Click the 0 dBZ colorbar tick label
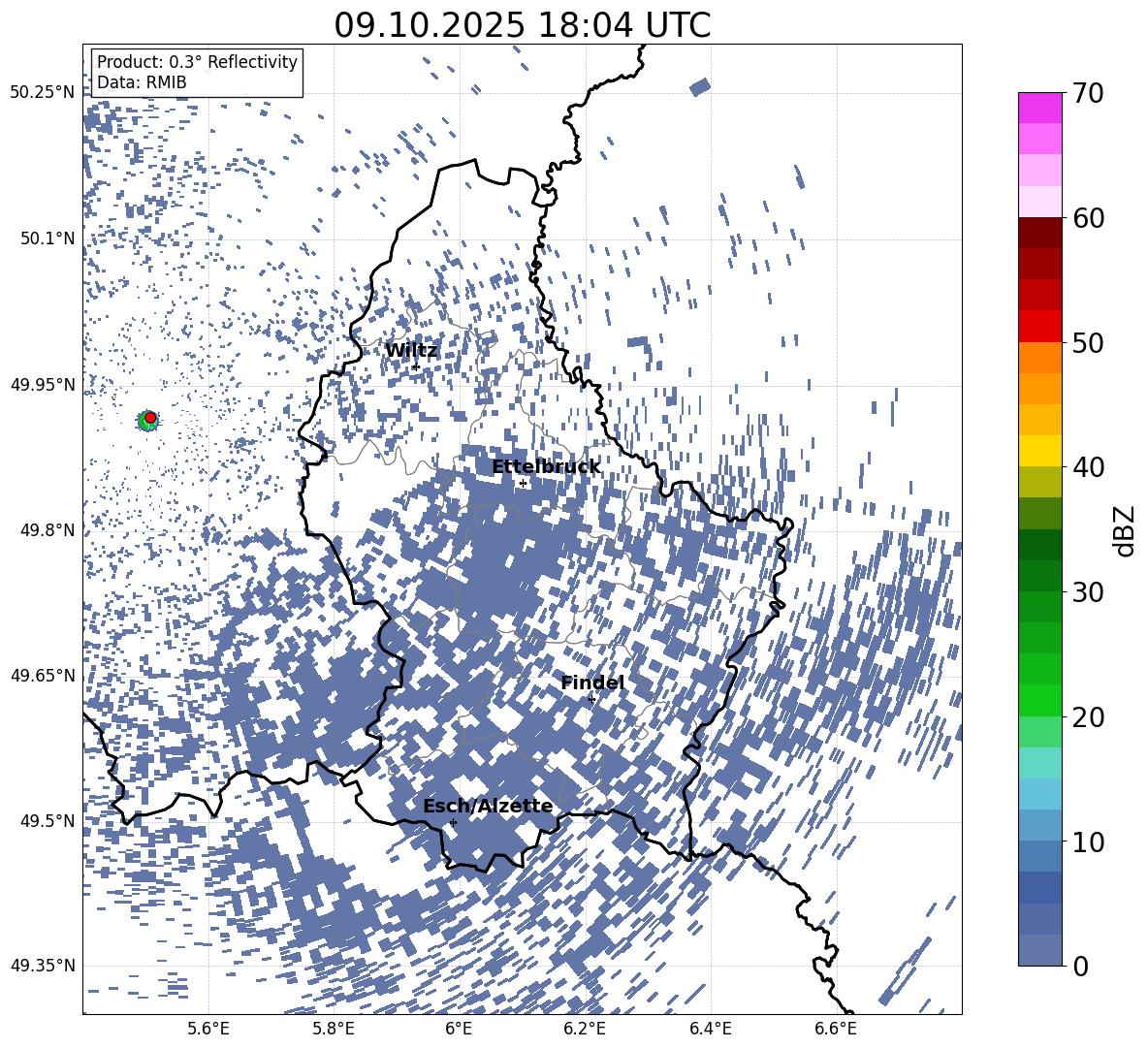Image resolution: width=1148 pixels, height=1048 pixels. click(x=1080, y=966)
